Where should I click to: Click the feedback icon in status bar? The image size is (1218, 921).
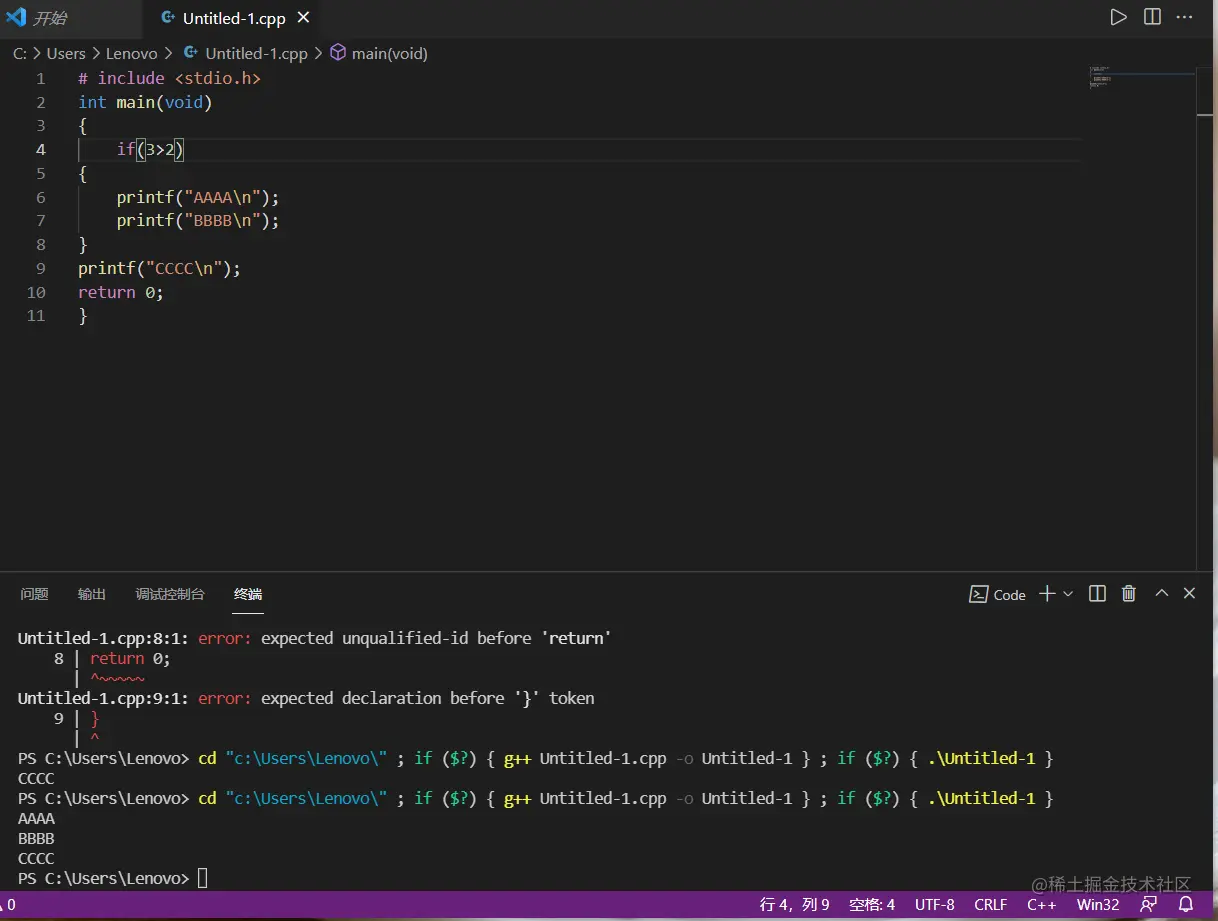(x=1149, y=904)
